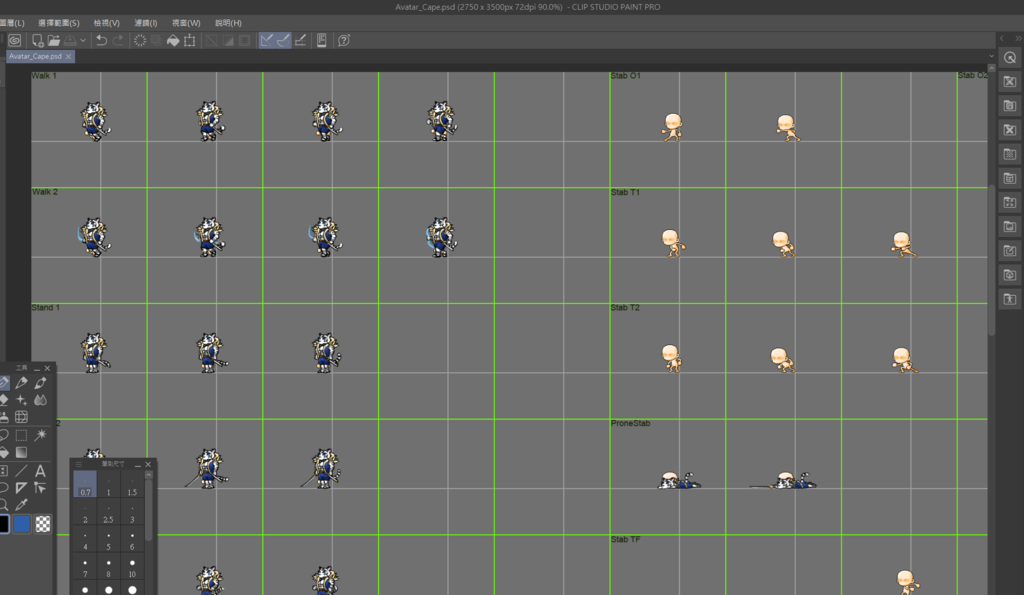Pick the Rectangle selection marquee tool
Viewport: 1024px width, 595px height.
[x=21, y=435]
